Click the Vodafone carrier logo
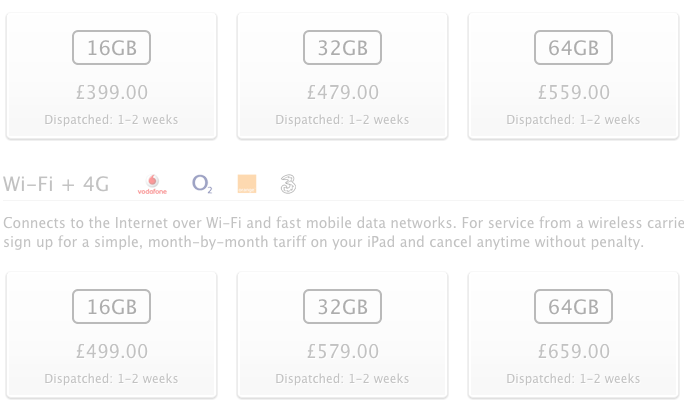This screenshot has height=403, width=684. click(x=152, y=184)
